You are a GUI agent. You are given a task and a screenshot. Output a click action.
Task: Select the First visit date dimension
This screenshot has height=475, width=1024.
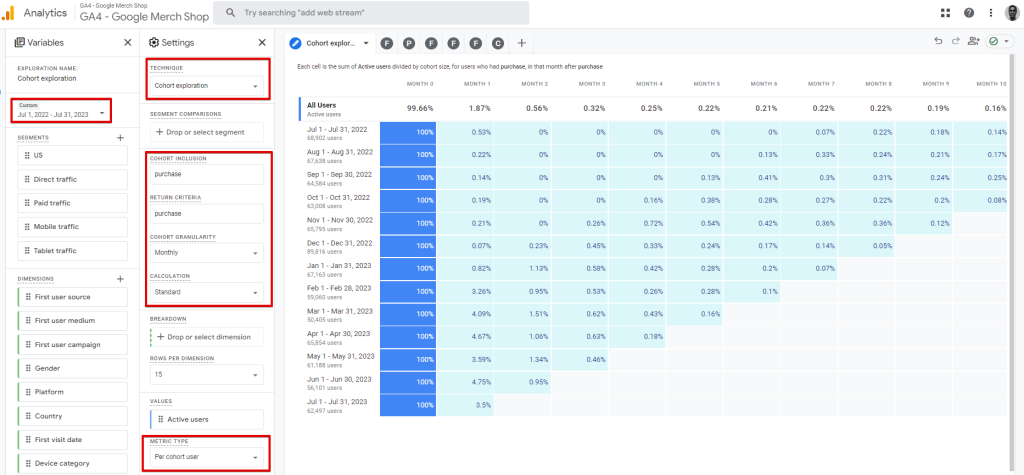click(72, 440)
